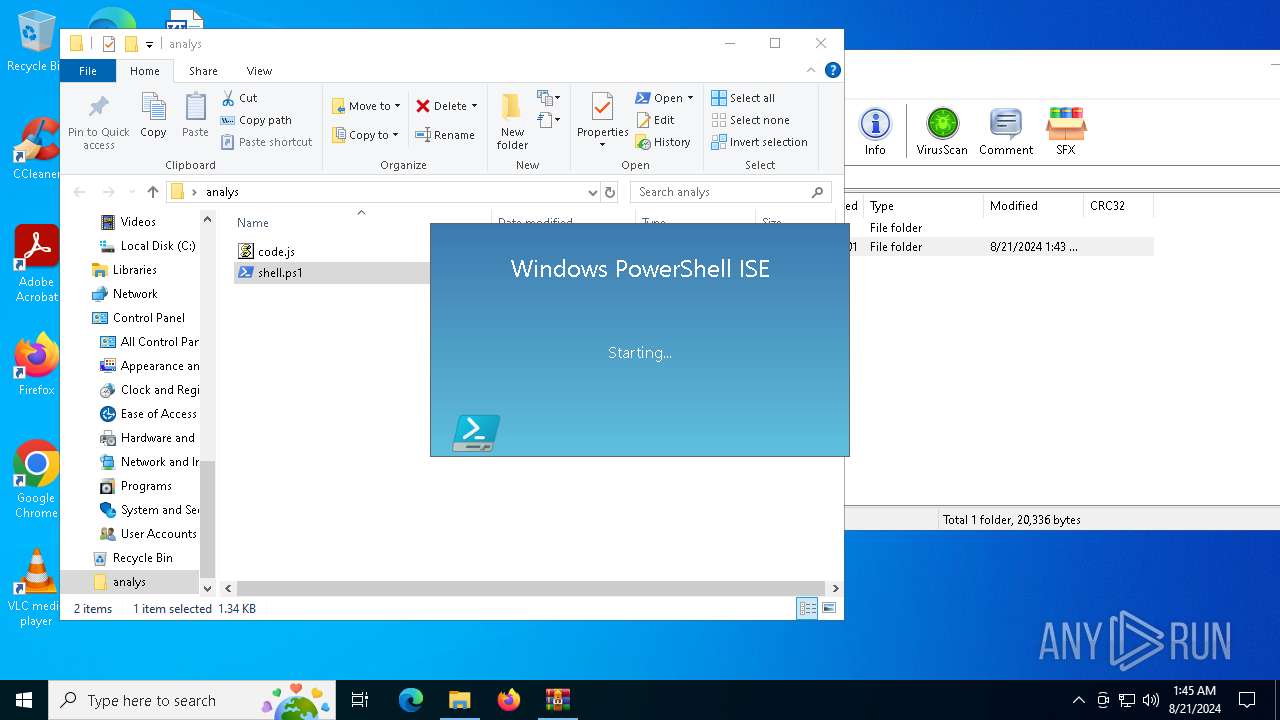Open the File menu tab
The image size is (1280, 720).
88,71
